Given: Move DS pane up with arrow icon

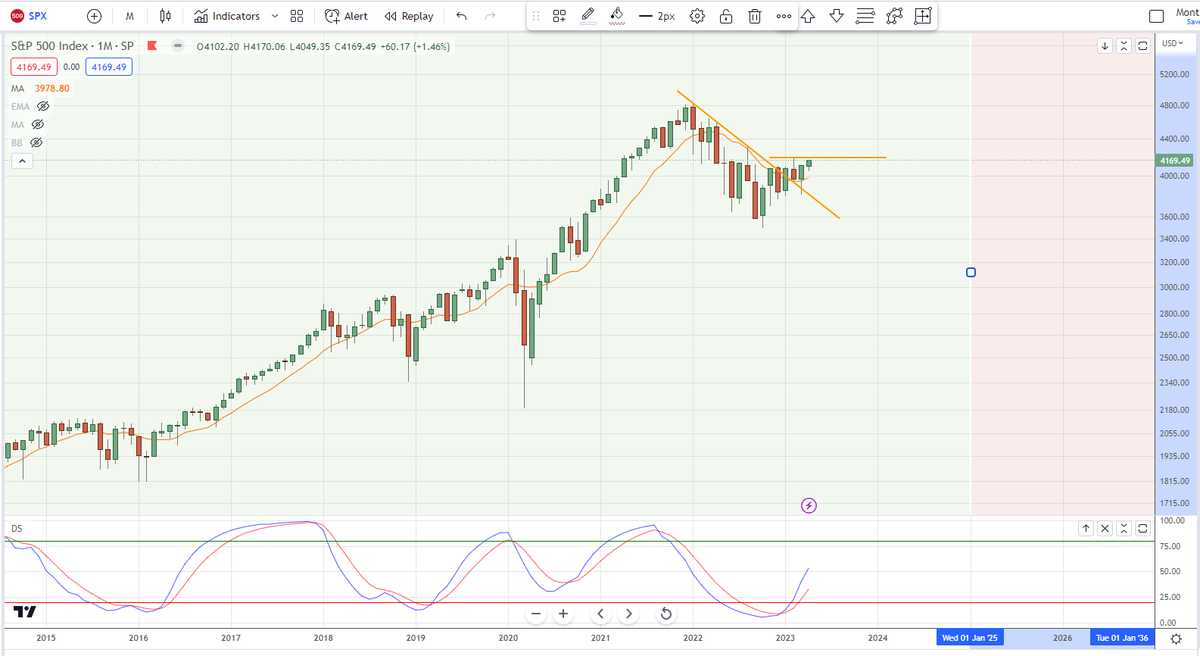Looking at the screenshot, I should click(1086, 528).
